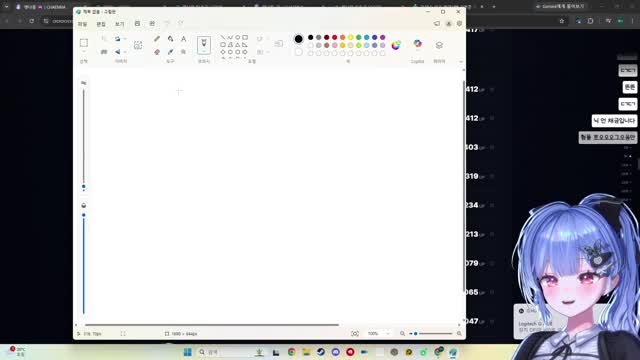Open the 파일 (File) menu
The width and height of the screenshot is (640, 360).
click(82, 24)
